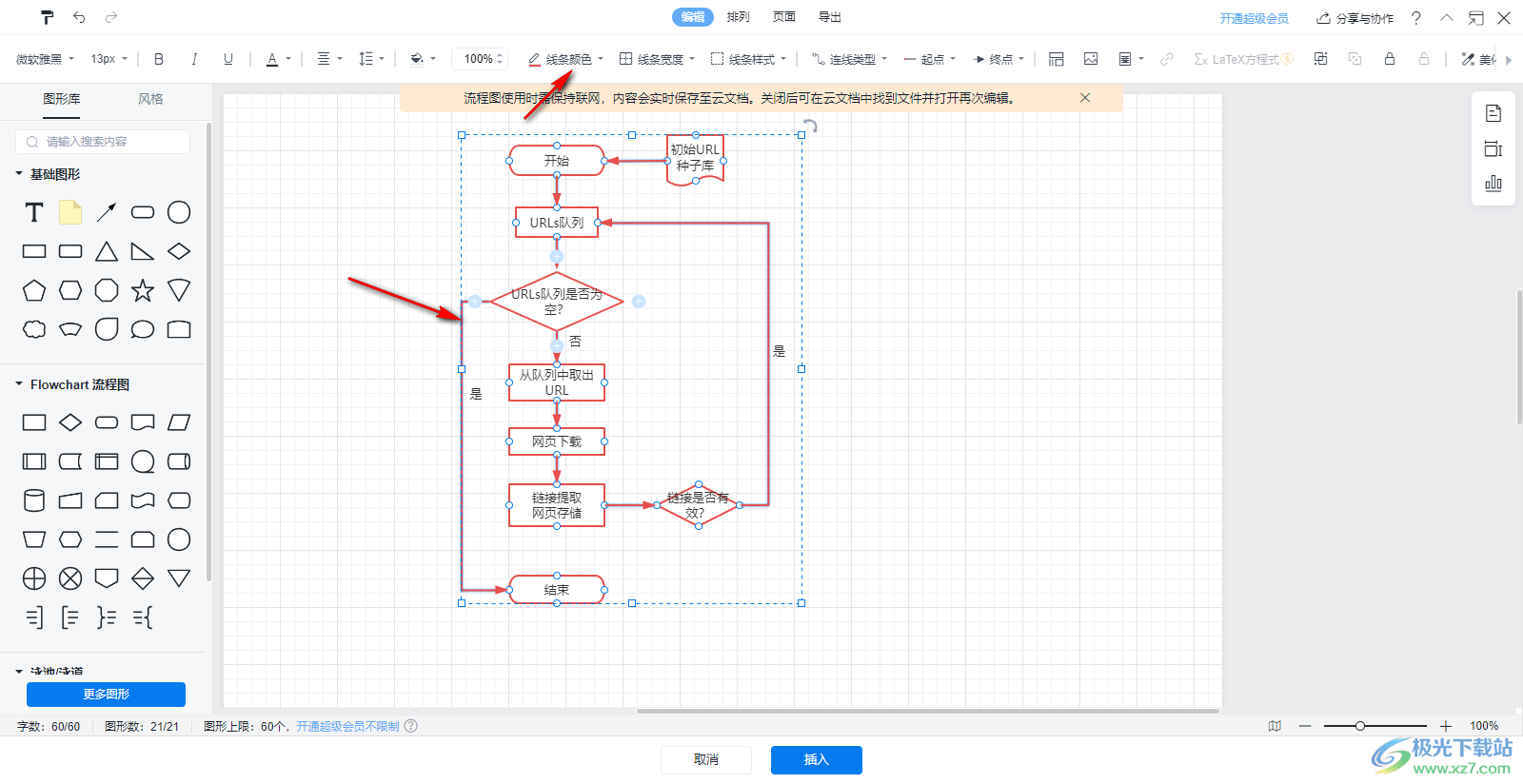The height and width of the screenshot is (784, 1523).
Task: Click the shape search input field
Action: coord(103,142)
